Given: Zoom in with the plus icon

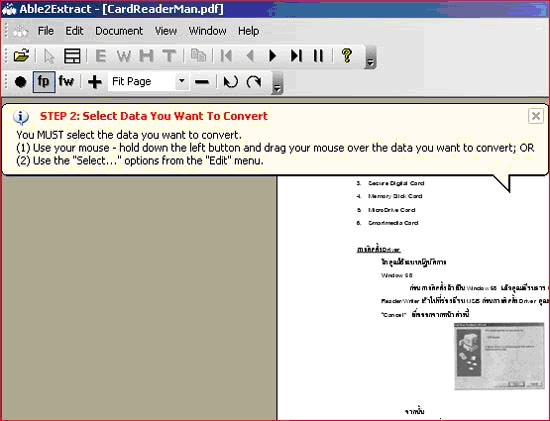Looking at the screenshot, I should 95,82.
